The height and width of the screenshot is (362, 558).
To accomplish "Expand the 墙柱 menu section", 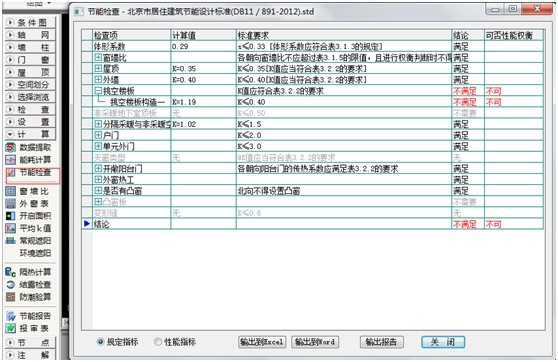I will click(30, 47).
